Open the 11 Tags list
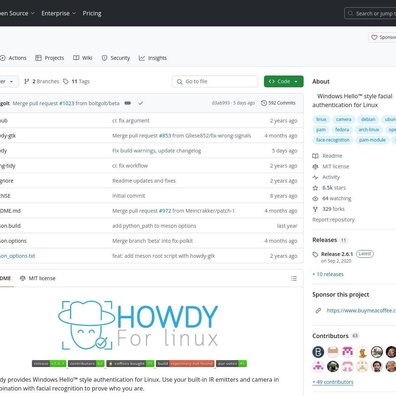Screen dimensions: 396x396 click(76, 81)
